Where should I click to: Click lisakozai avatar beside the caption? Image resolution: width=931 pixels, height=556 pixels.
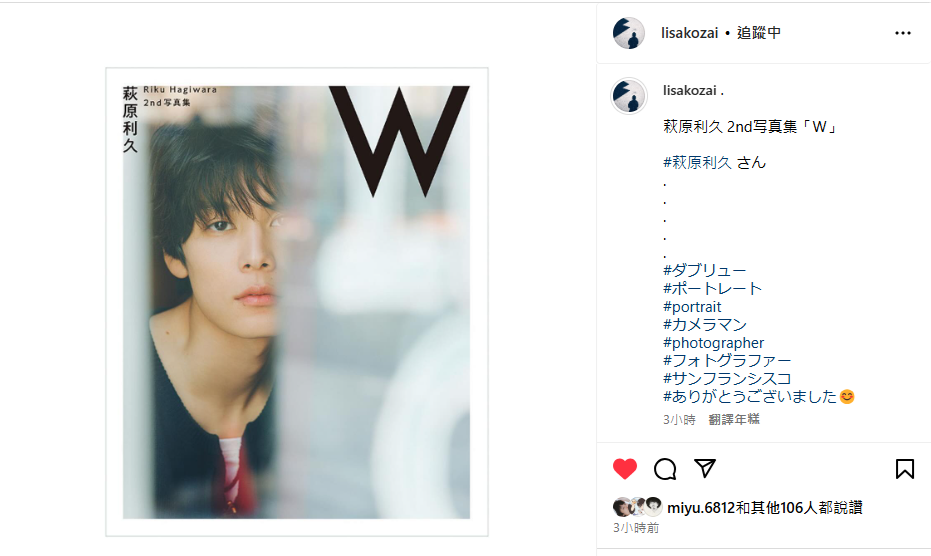click(x=629, y=95)
